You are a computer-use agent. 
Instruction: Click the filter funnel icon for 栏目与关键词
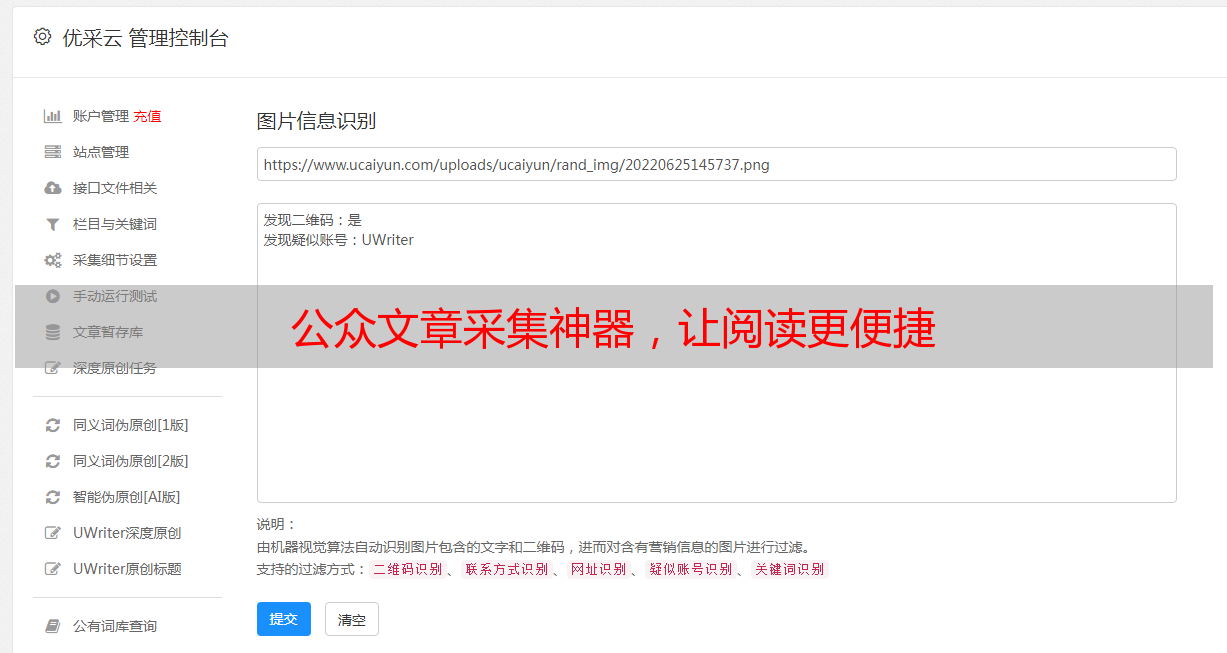53,224
